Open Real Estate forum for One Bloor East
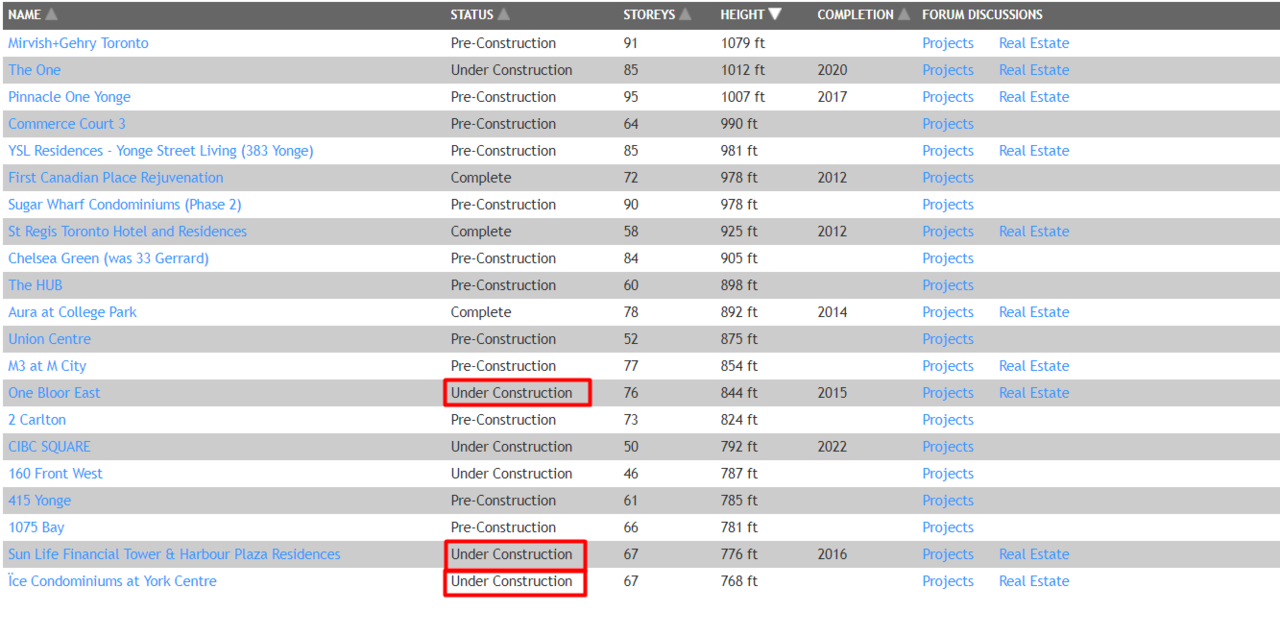The image size is (1280, 637). click(1033, 393)
